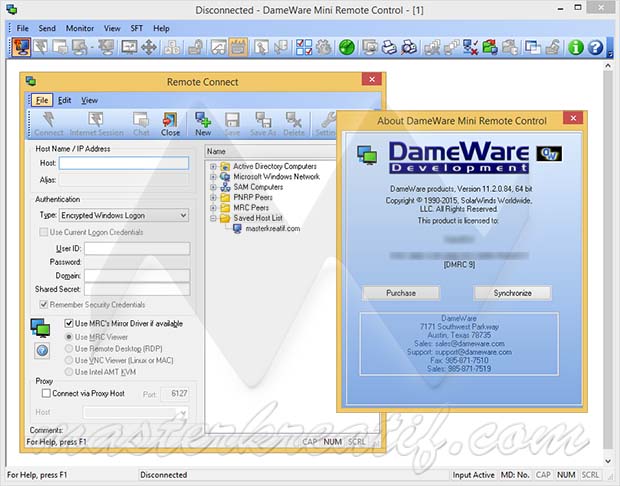This screenshot has width=620, height=486.
Task: Expand PNRP Peers node
Action: pyautogui.click(x=213, y=197)
